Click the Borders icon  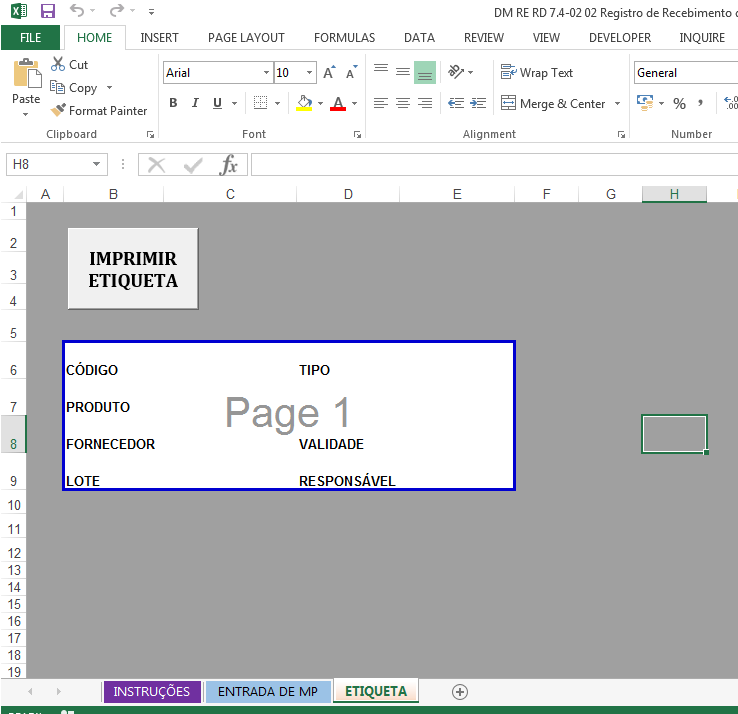[x=260, y=103]
